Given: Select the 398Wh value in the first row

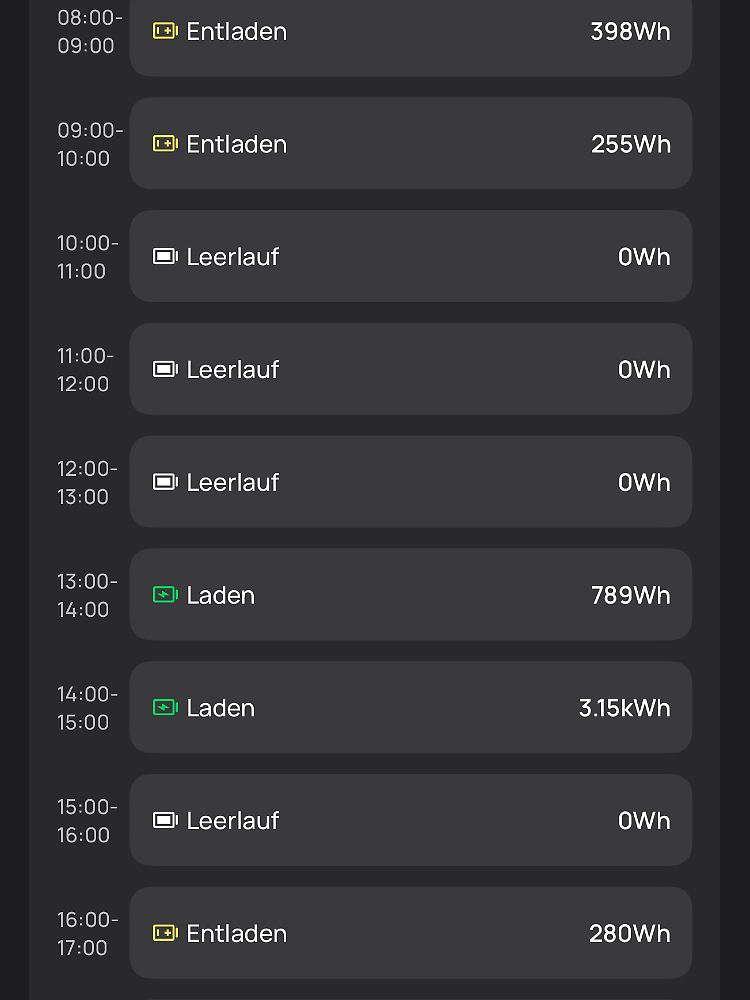Looking at the screenshot, I should [630, 31].
